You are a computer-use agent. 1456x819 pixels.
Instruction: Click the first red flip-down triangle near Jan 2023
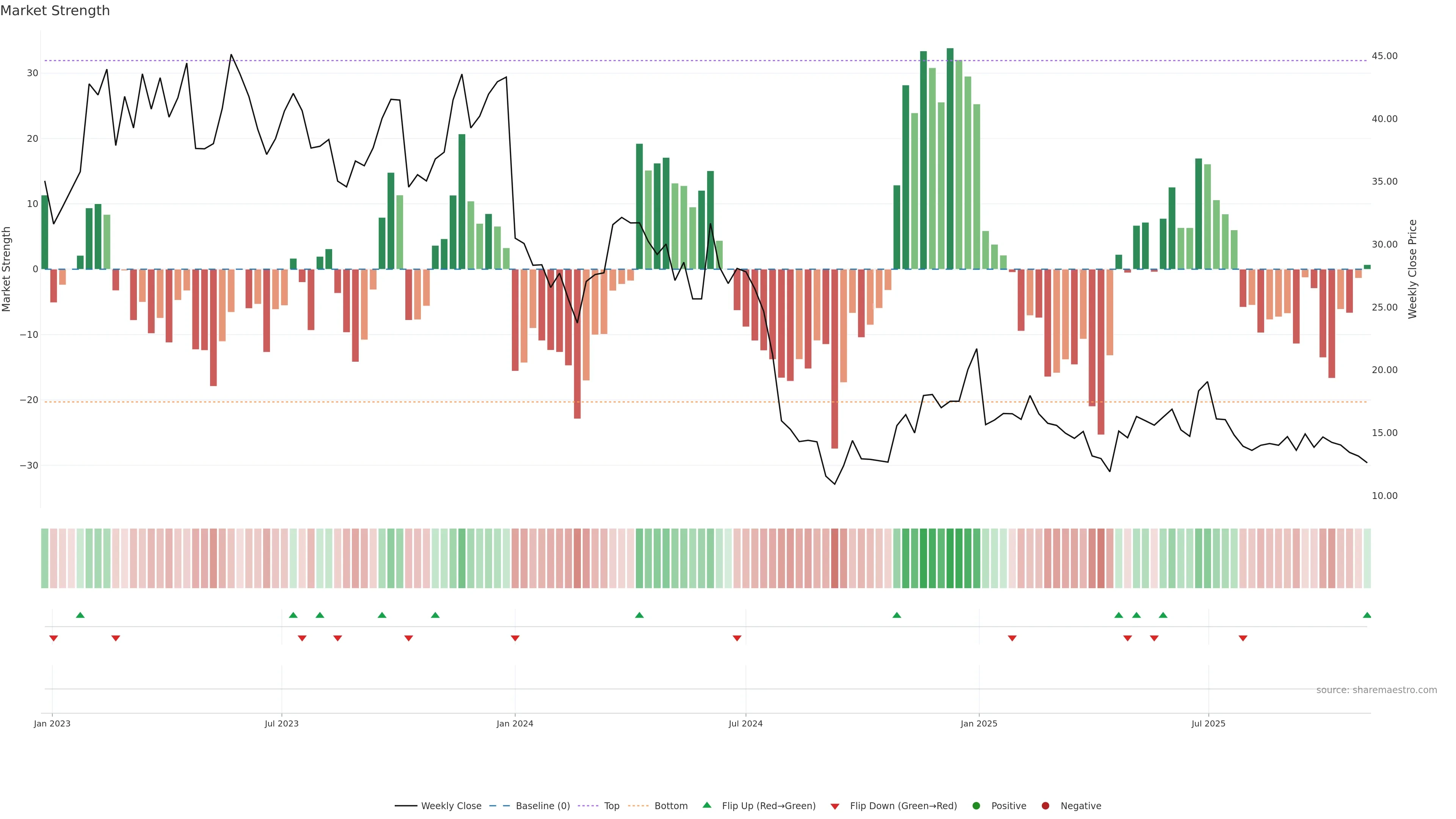tap(54, 638)
